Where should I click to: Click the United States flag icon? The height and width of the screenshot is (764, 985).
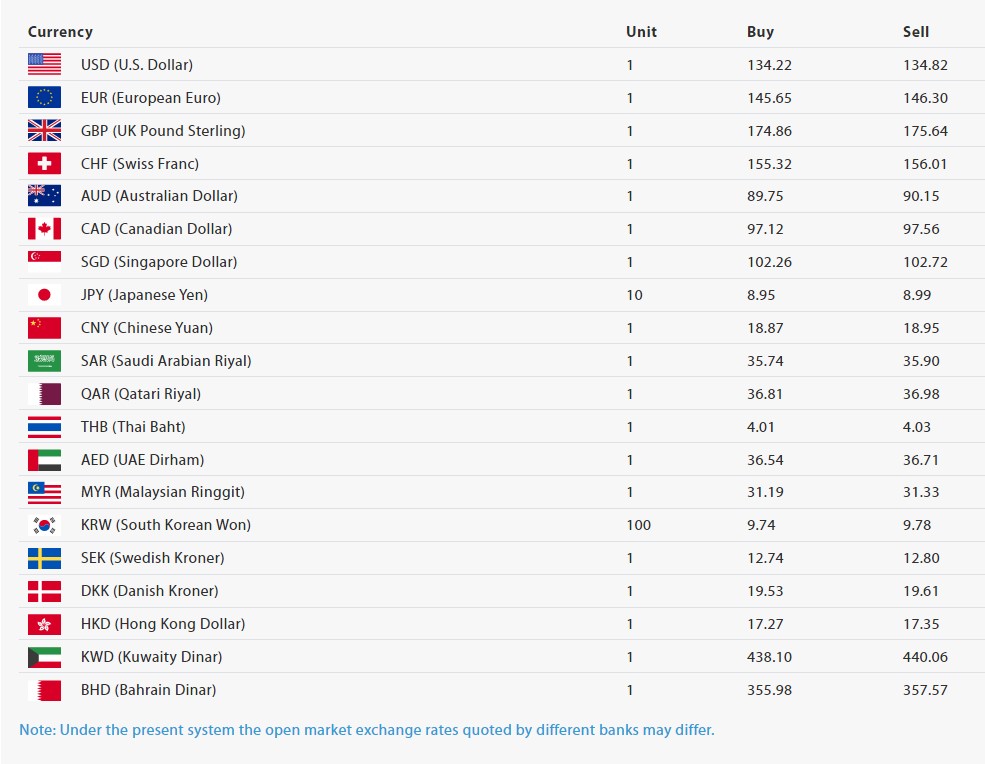[44, 65]
